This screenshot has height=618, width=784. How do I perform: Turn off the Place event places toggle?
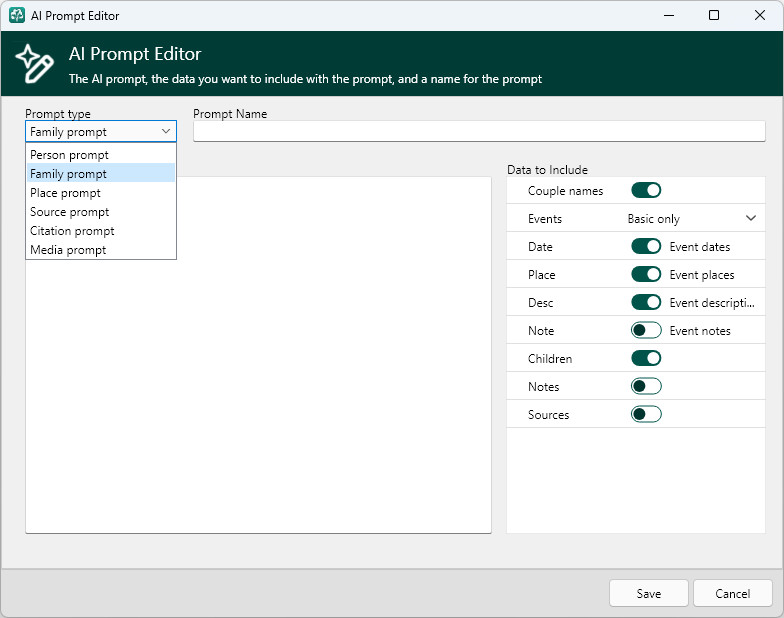[646, 274]
